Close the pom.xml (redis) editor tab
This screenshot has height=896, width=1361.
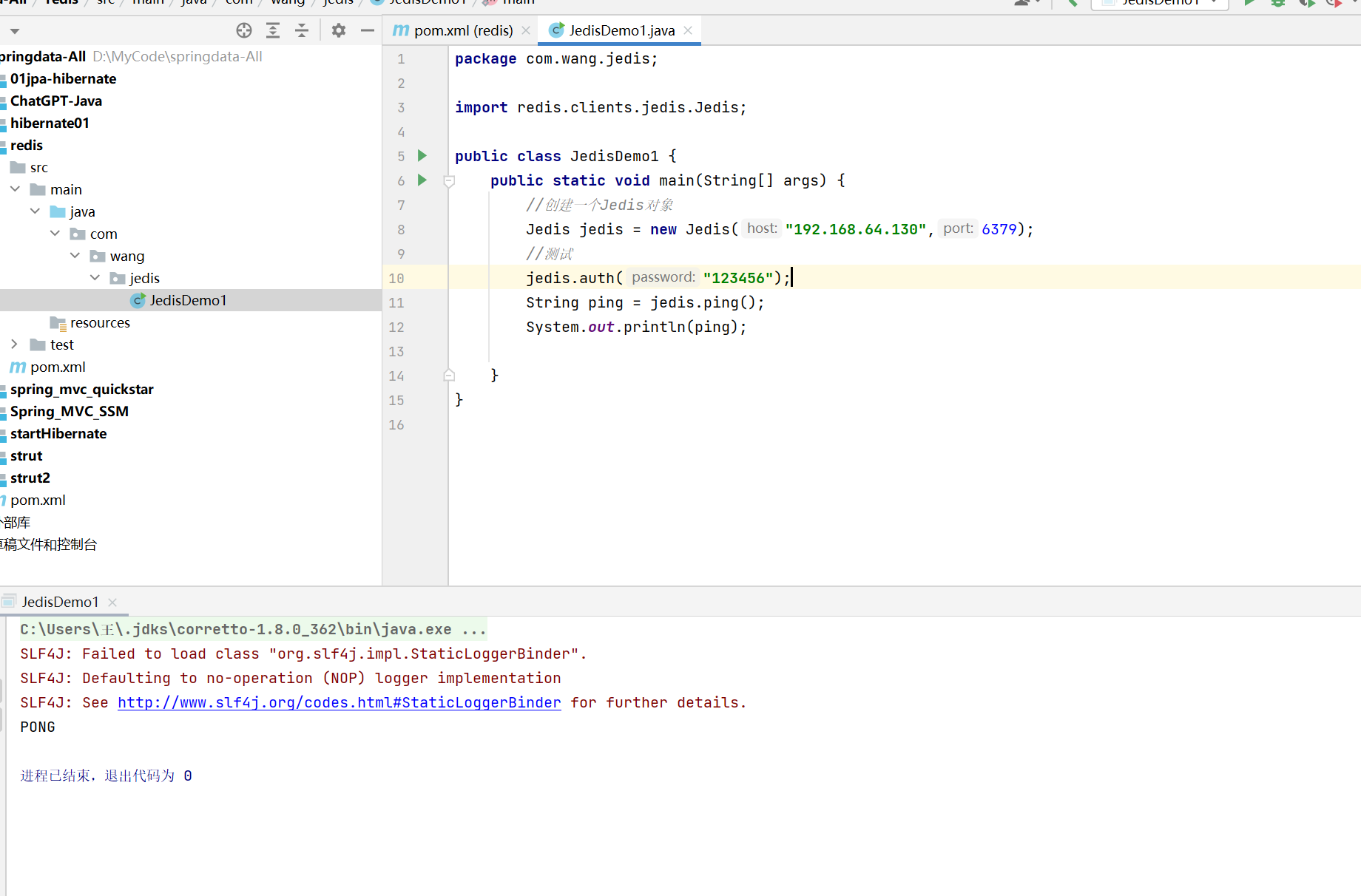tap(526, 30)
